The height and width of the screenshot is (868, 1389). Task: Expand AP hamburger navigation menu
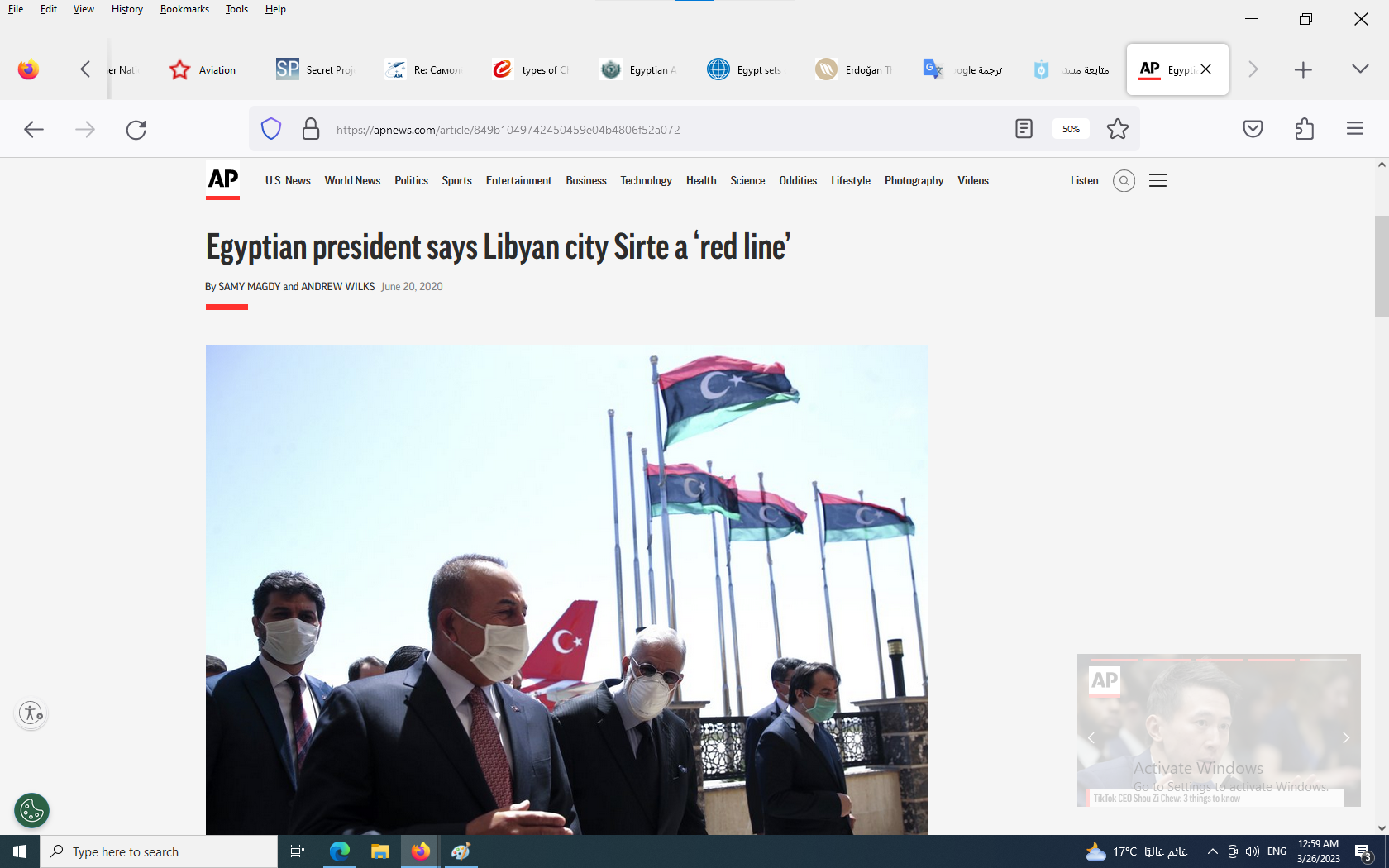(x=1157, y=180)
